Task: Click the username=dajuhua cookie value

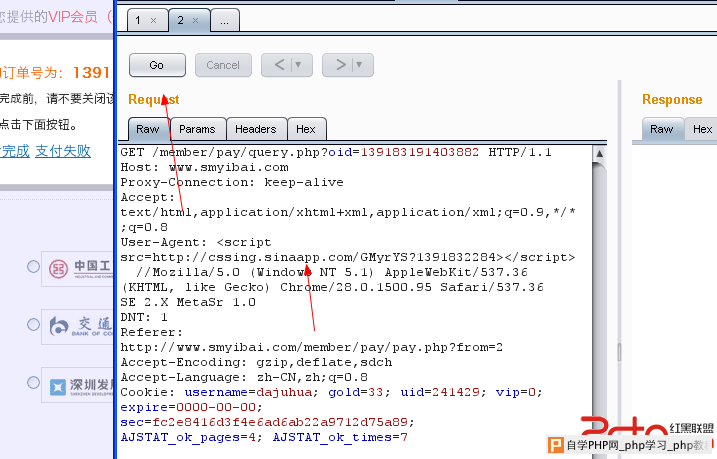Action: 251,392
